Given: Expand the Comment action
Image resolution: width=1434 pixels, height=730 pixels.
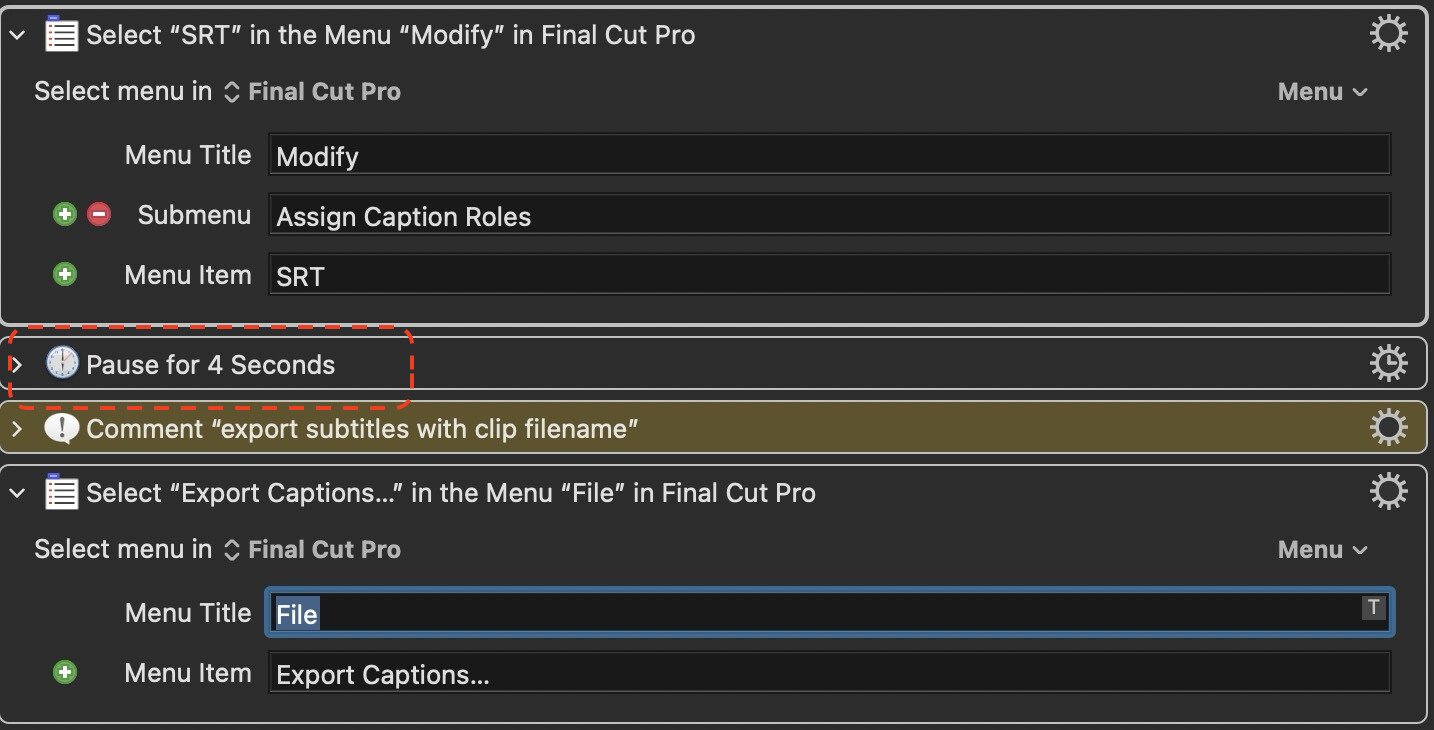Looking at the screenshot, I should [x=17, y=429].
